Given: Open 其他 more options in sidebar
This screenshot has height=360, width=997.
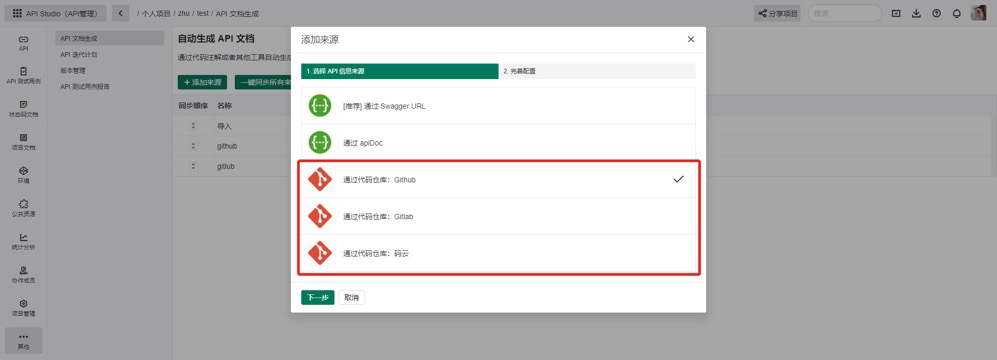Looking at the screenshot, I should click(x=24, y=340).
